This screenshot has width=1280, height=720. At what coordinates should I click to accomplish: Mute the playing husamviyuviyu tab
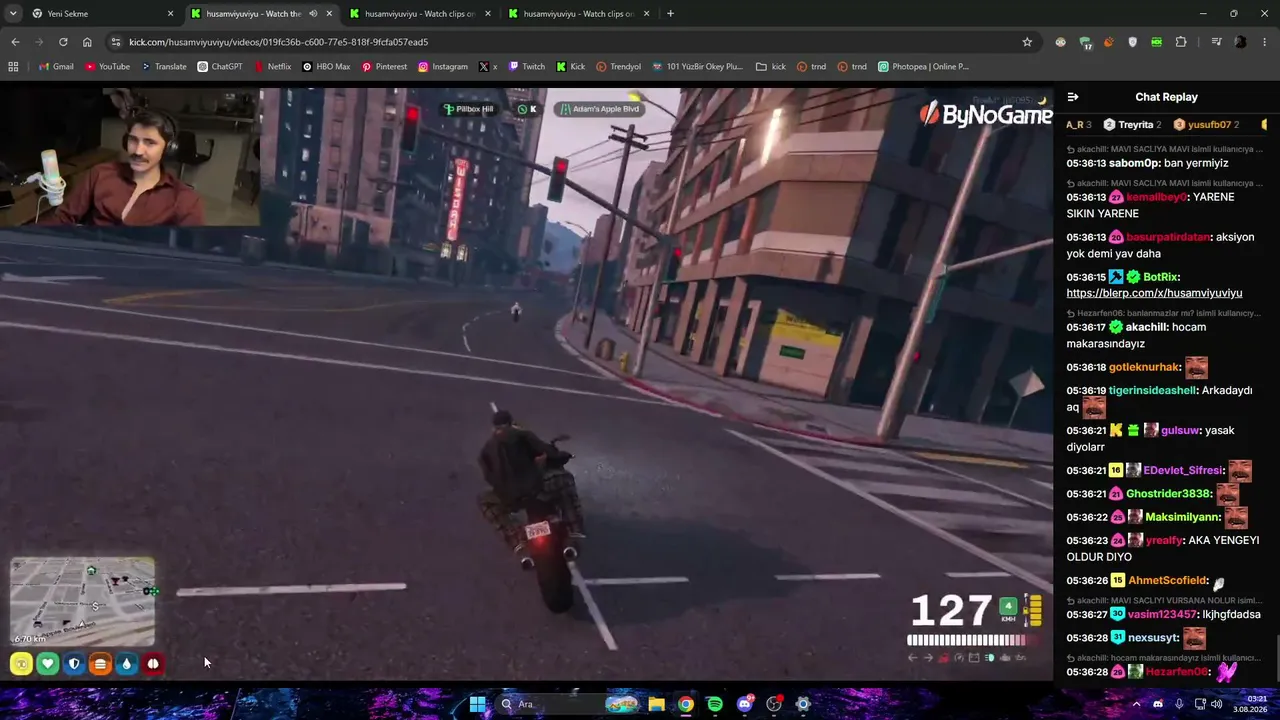pos(313,14)
